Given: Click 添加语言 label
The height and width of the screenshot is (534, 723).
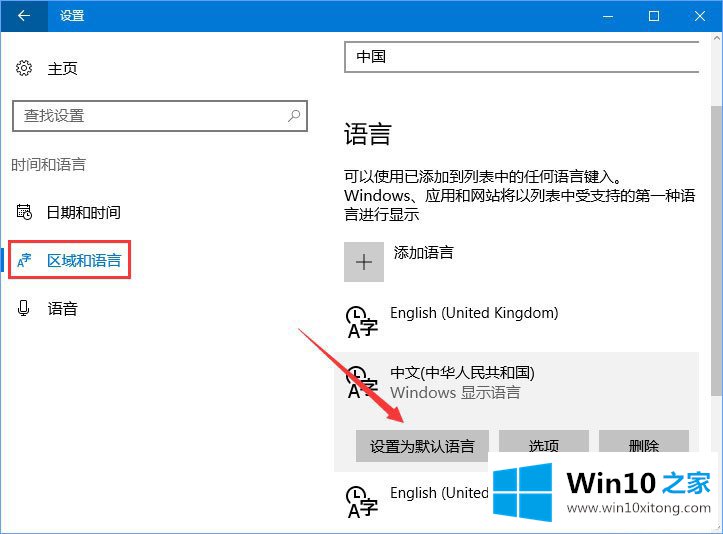Looking at the screenshot, I should tap(423, 253).
